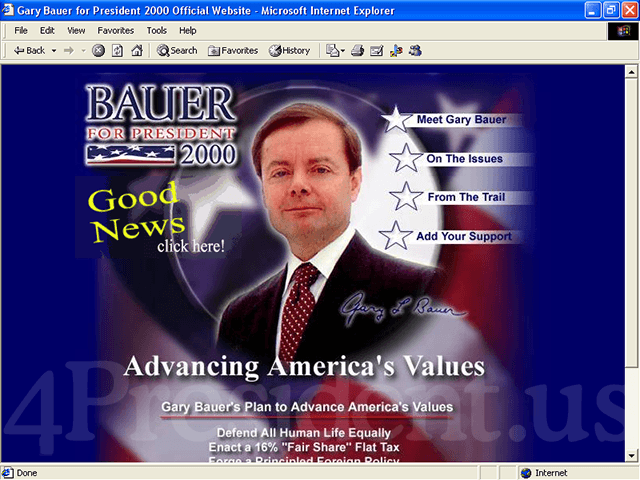Click Gary Bauer's Plan to Advance America's Values

coord(307,407)
